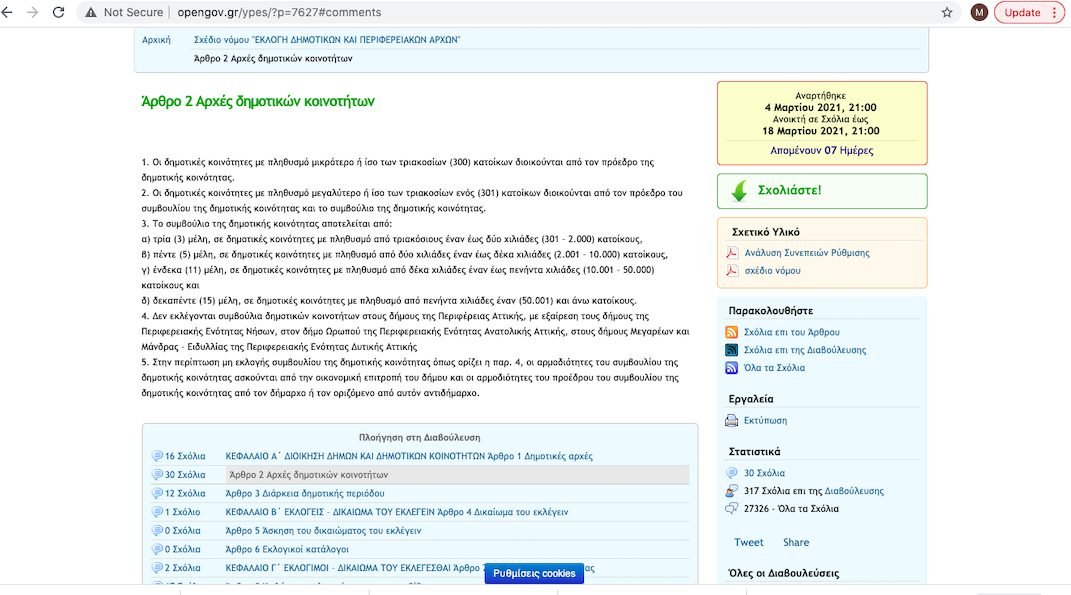This screenshot has width=1071, height=595.
Task: Click the Πλοήγηση στη Διαβούλευση heading
Action: coord(419,437)
